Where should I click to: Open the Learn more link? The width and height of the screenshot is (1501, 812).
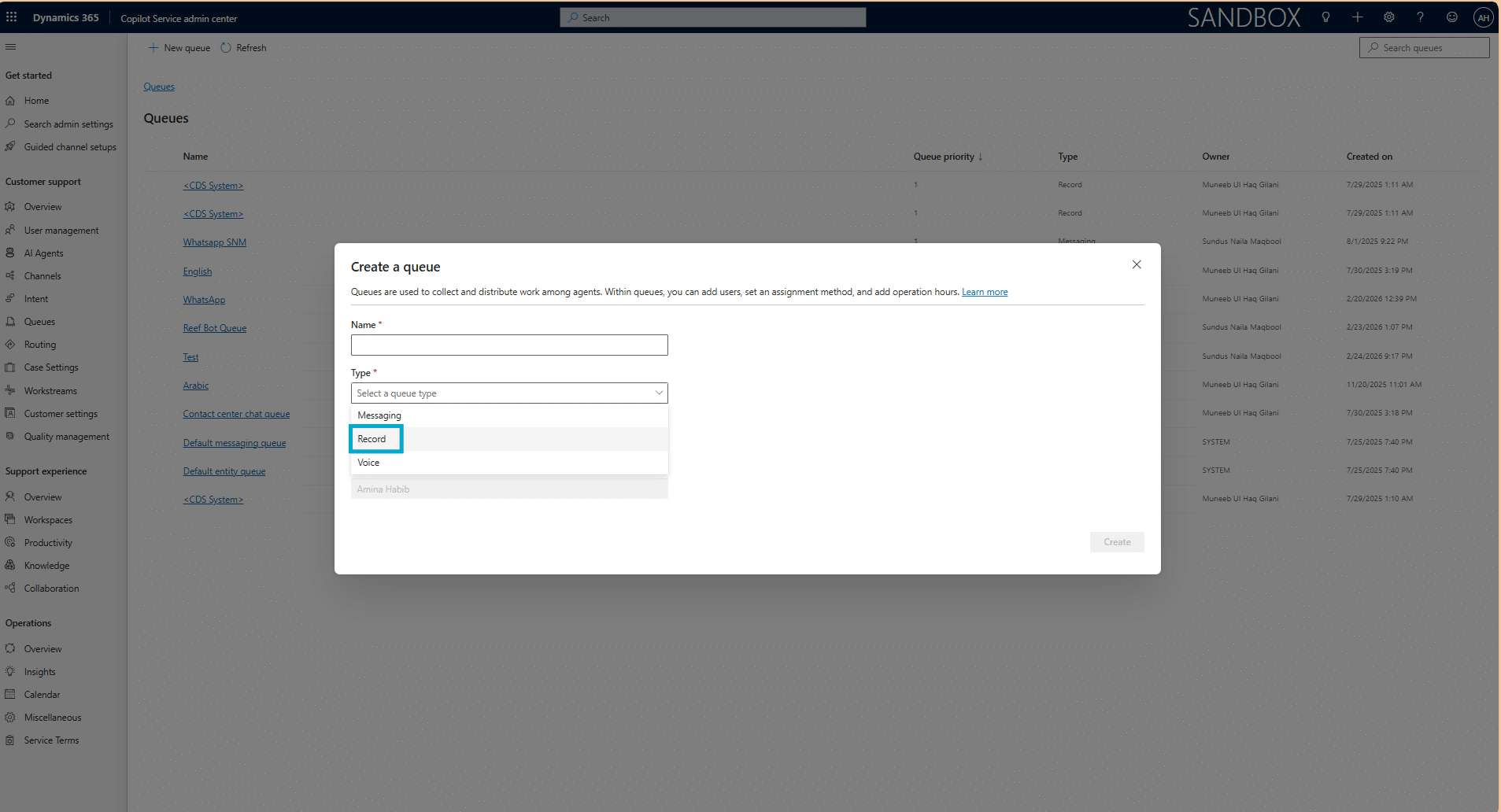[x=985, y=292]
